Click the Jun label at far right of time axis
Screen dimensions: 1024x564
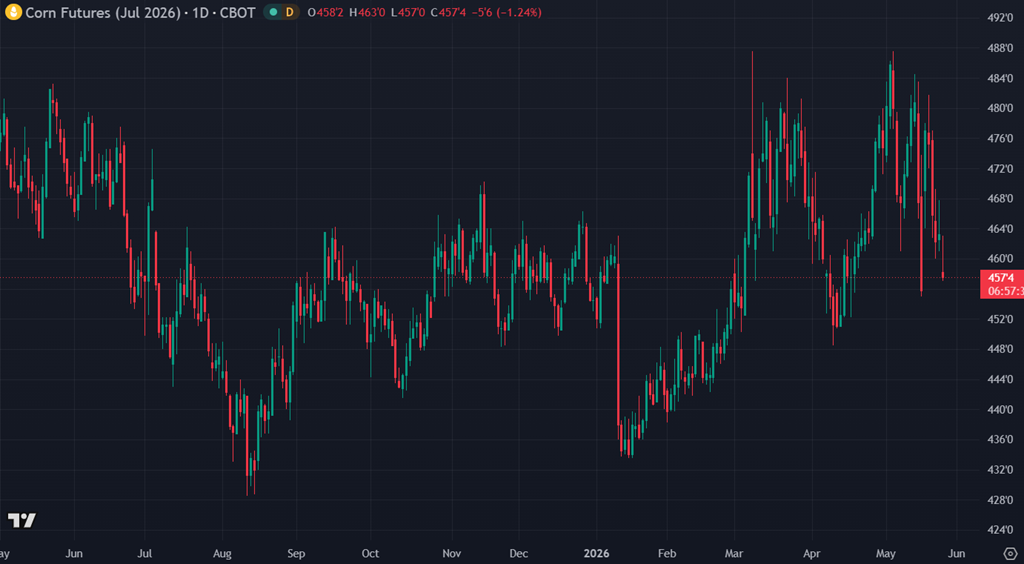956,554
